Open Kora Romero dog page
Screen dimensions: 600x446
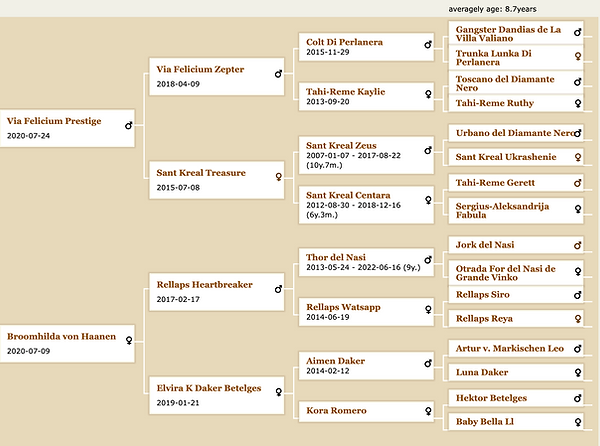(x=337, y=410)
